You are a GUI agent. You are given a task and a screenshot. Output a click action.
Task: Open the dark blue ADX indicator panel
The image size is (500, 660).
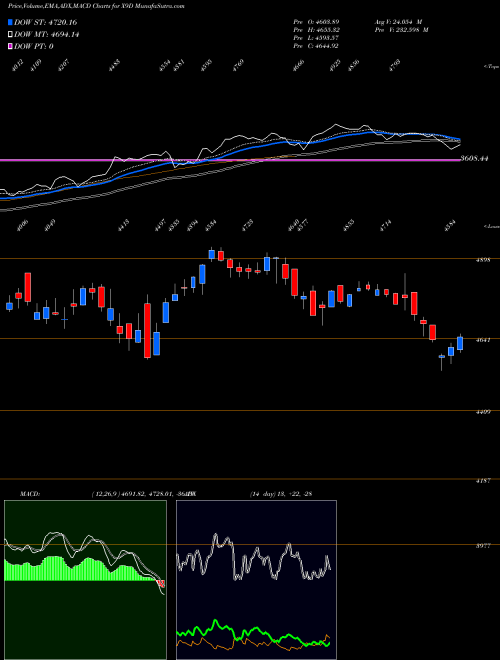[256, 580]
